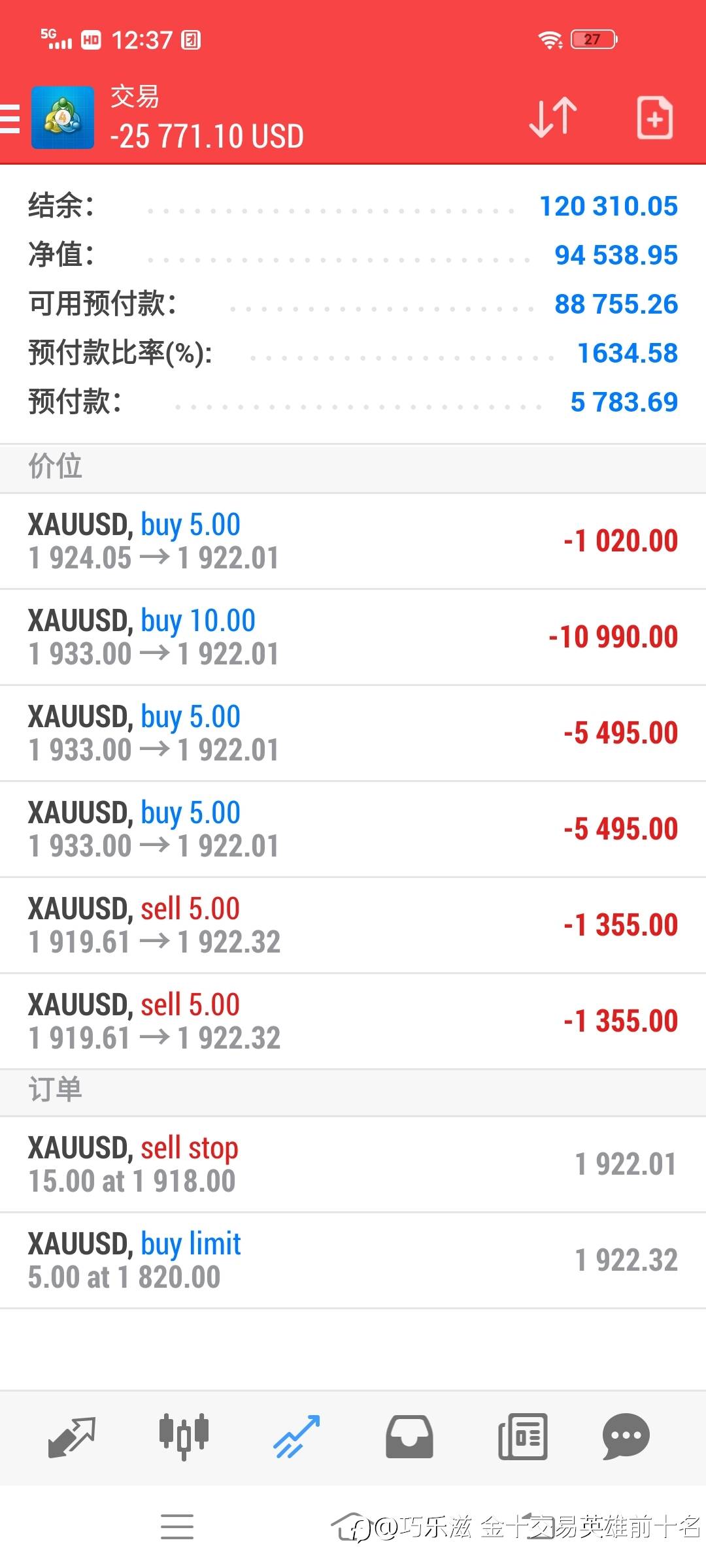Tap the Android navigation menu lines
The width and height of the screenshot is (706, 1568).
point(177,1527)
